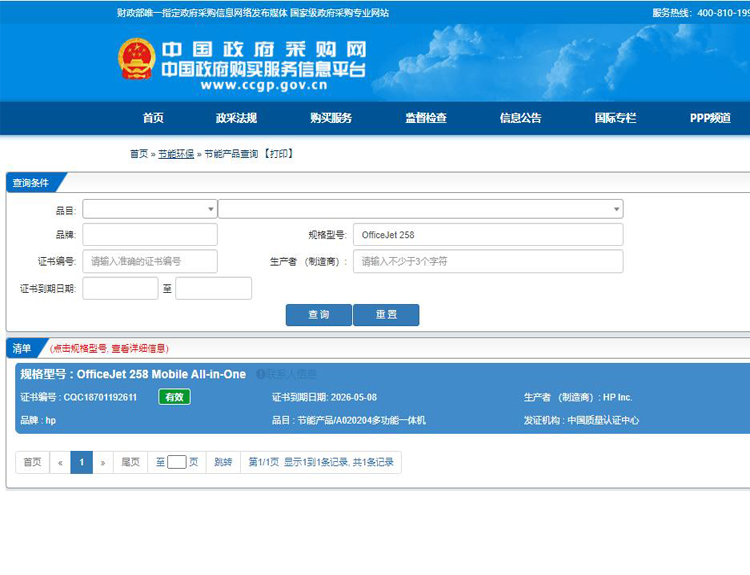Open OfficeJet 258 Mobile All-in-One result title
The height and width of the screenshot is (575, 750).
tap(162, 374)
